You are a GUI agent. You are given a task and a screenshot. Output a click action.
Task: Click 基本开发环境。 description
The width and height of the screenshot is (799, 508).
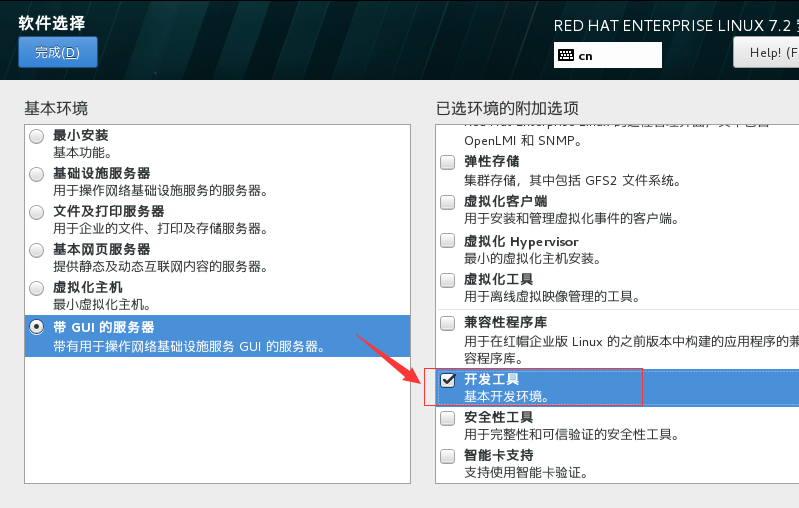[x=507, y=396]
